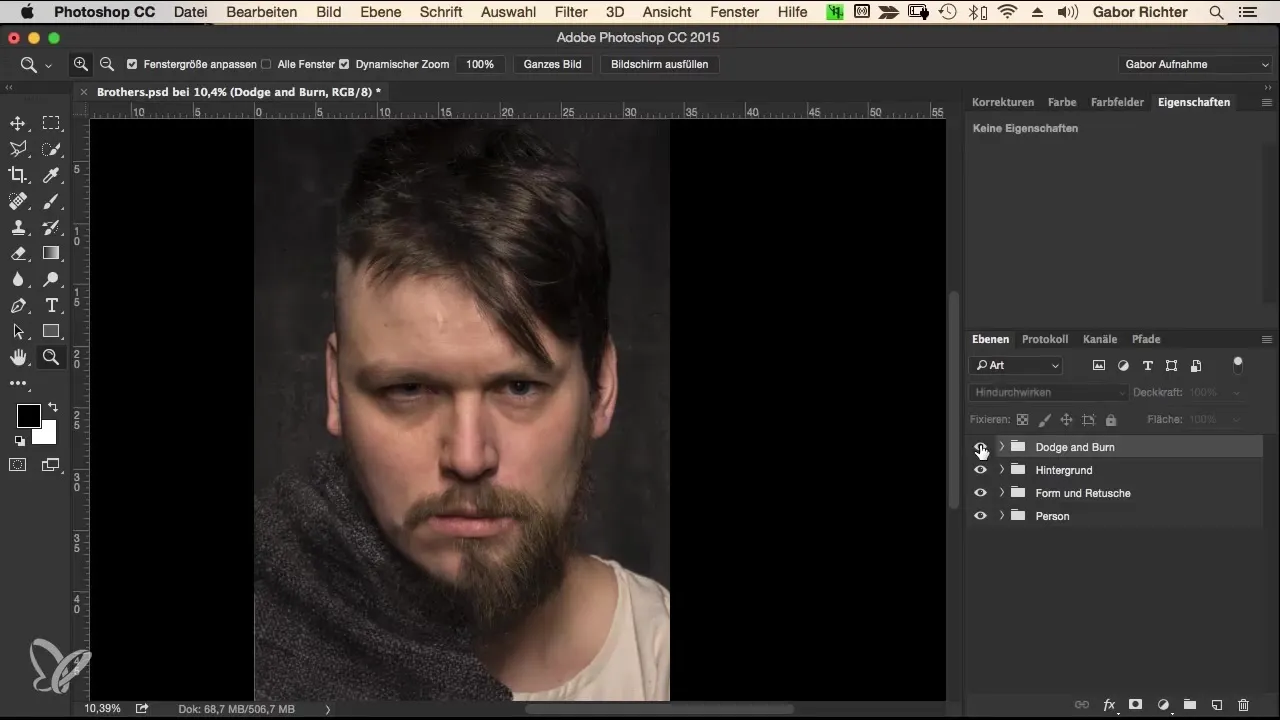Select the Eyedropper tool

click(x=51, y=175)
